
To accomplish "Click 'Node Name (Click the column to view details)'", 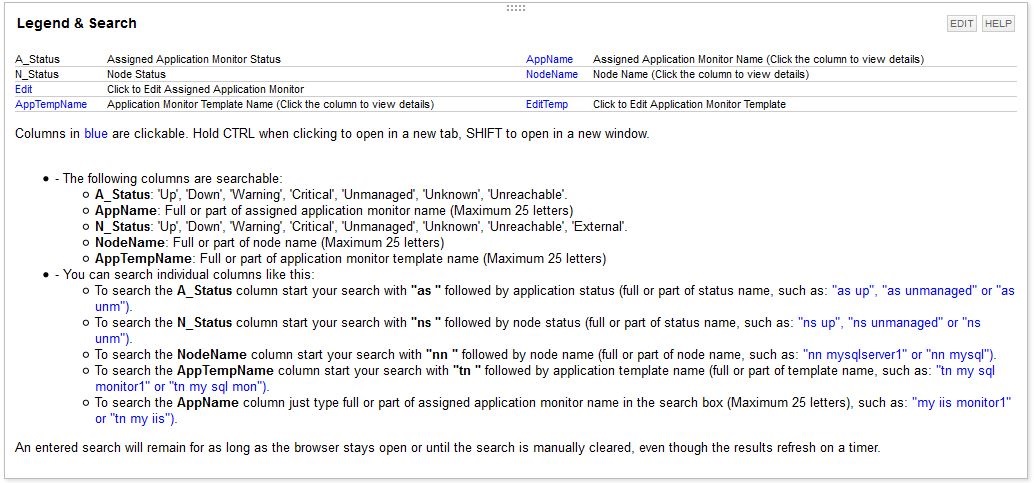I will pos(701,75).
